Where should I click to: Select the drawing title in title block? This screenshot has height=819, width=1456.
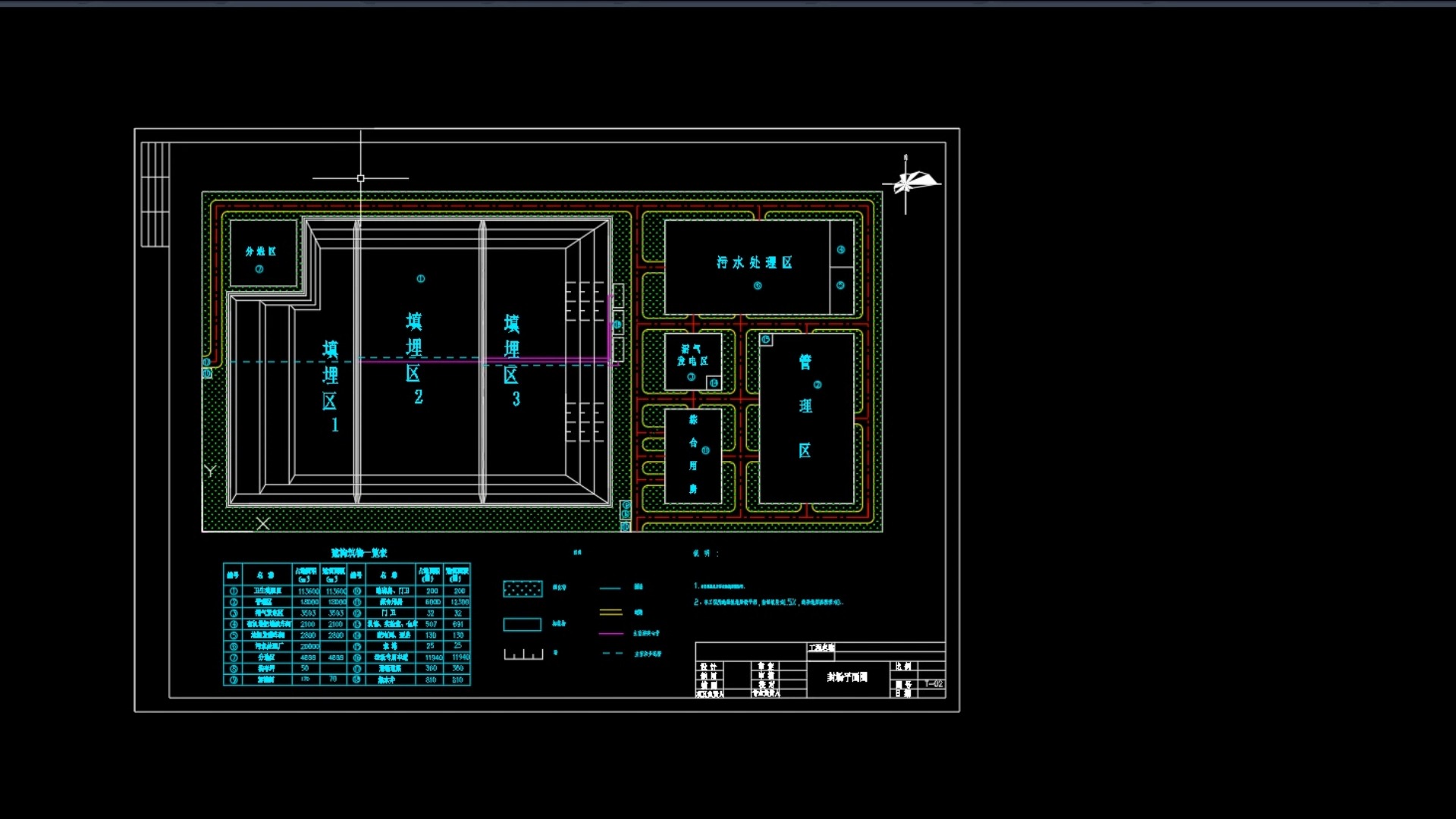(847, 677)
